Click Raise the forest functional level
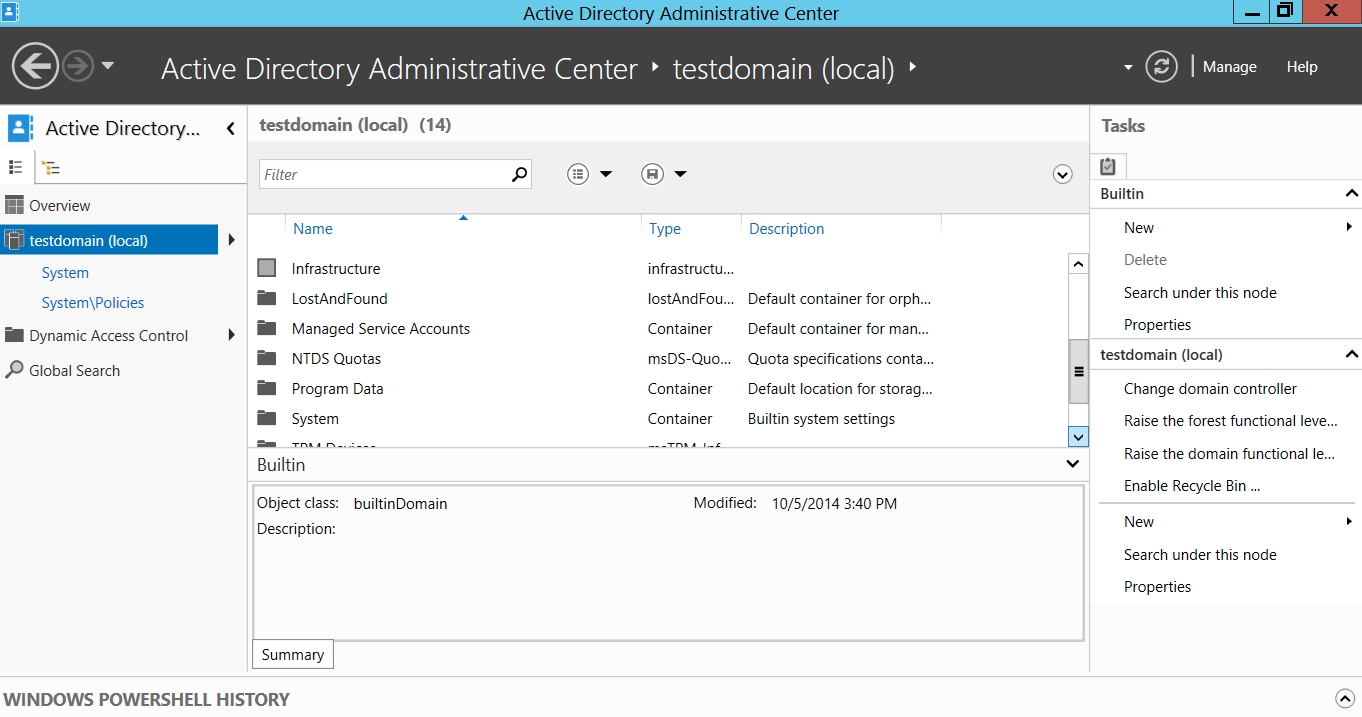Image resolution: width=1362 pixels, height=717 pixels. point(1231,421)
